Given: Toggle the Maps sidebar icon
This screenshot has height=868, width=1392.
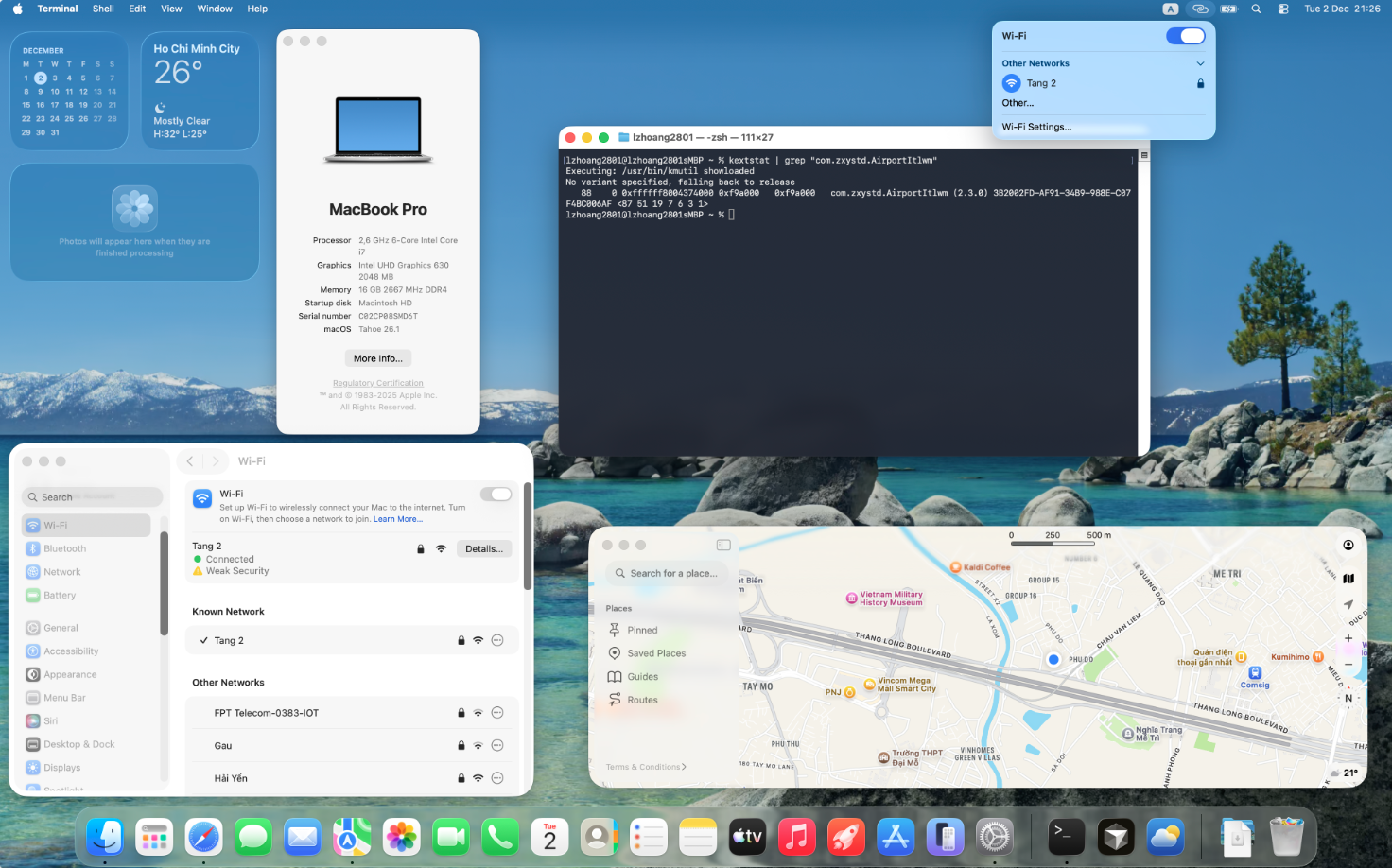Looking at the screenshot, I should click(x=723, y=546).
